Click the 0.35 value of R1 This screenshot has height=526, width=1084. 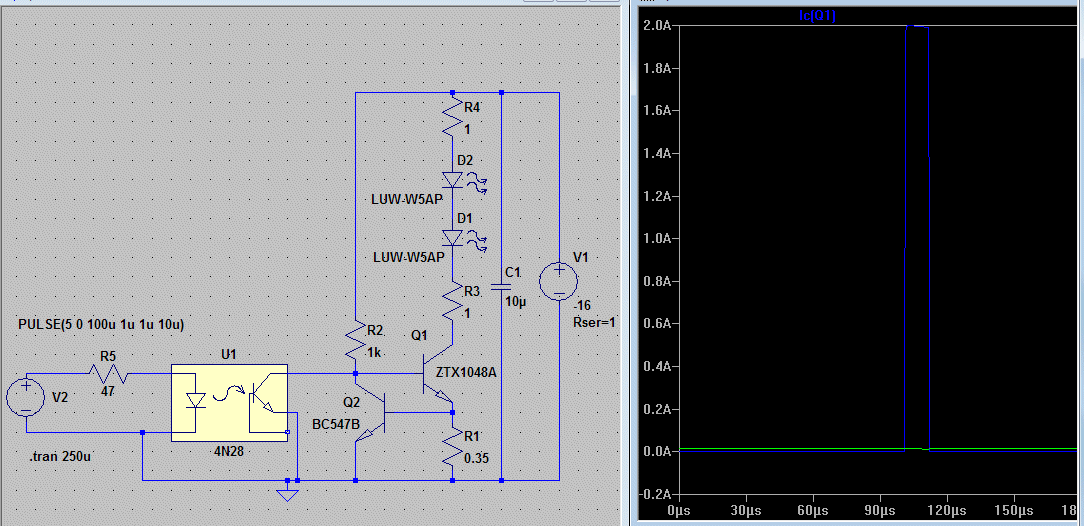click(474, 458)
